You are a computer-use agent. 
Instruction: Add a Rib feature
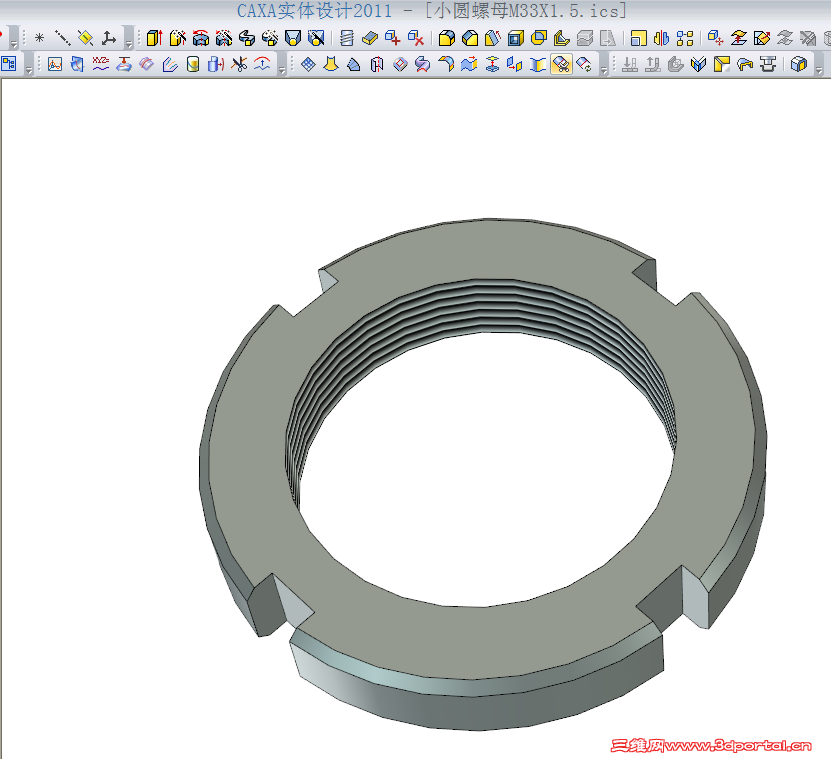click(562, 38)
